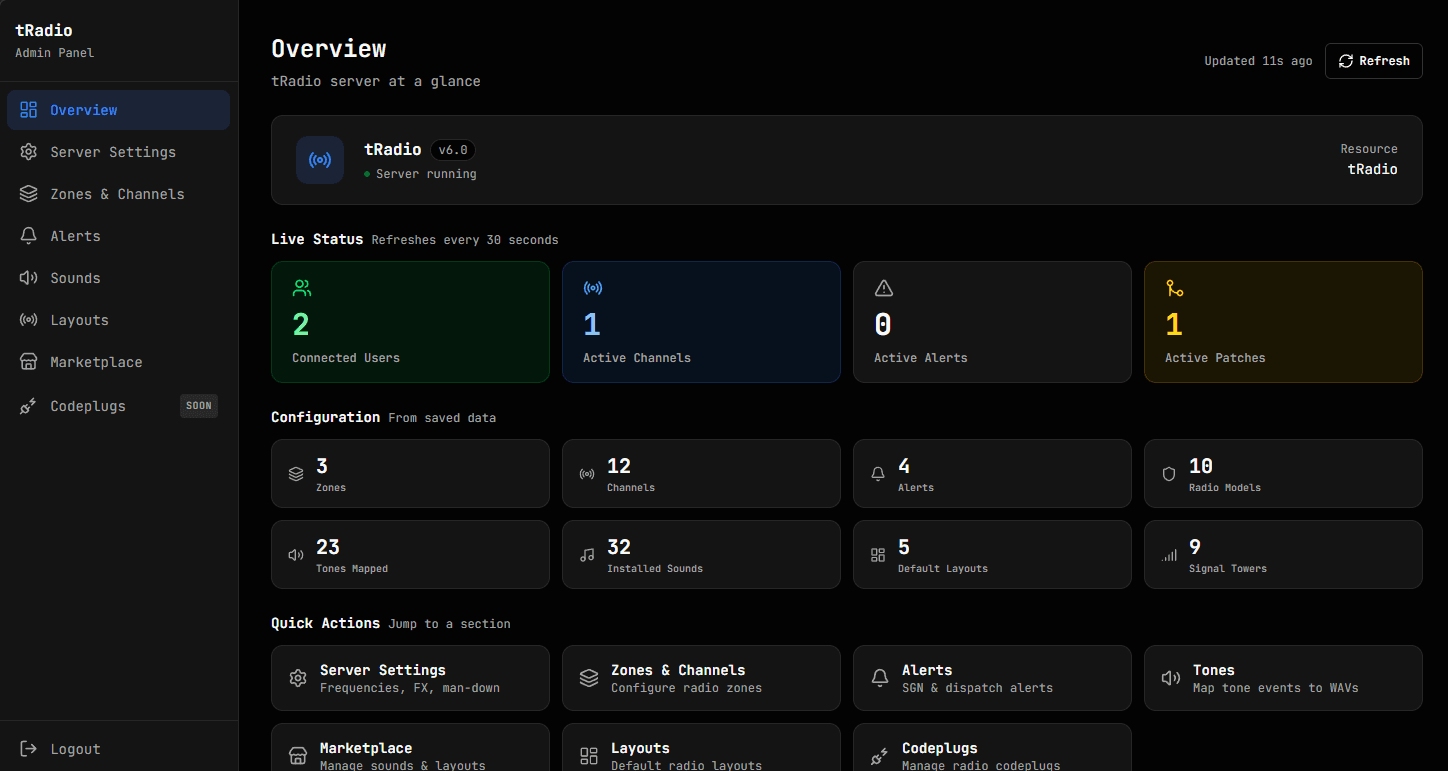
Task: Click the Active Patches branch icon
Action: tap(1175, 288)
